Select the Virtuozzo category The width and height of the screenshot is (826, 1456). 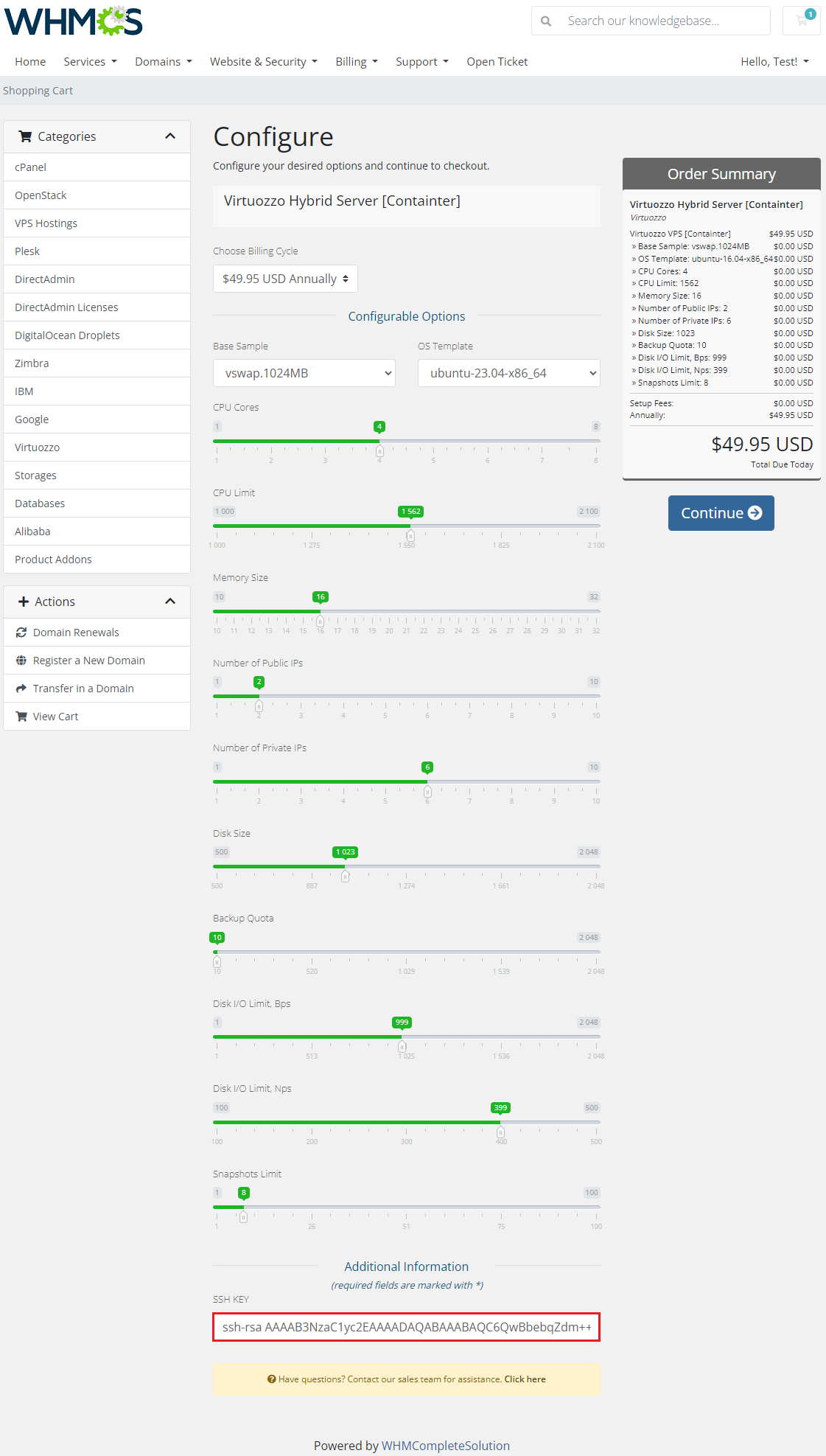click(x=97, y=447)
